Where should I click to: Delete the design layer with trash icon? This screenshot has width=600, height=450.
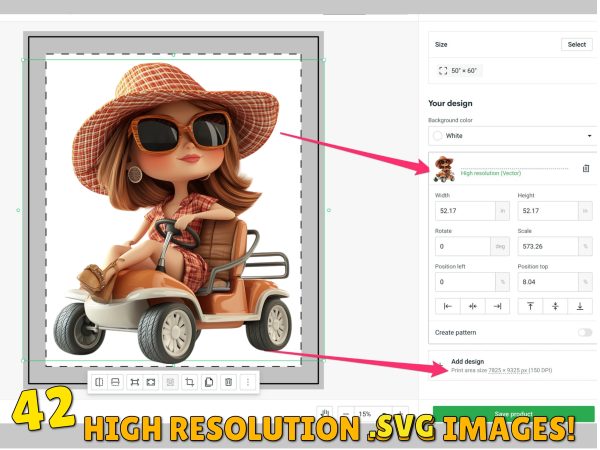click(586, 169)
